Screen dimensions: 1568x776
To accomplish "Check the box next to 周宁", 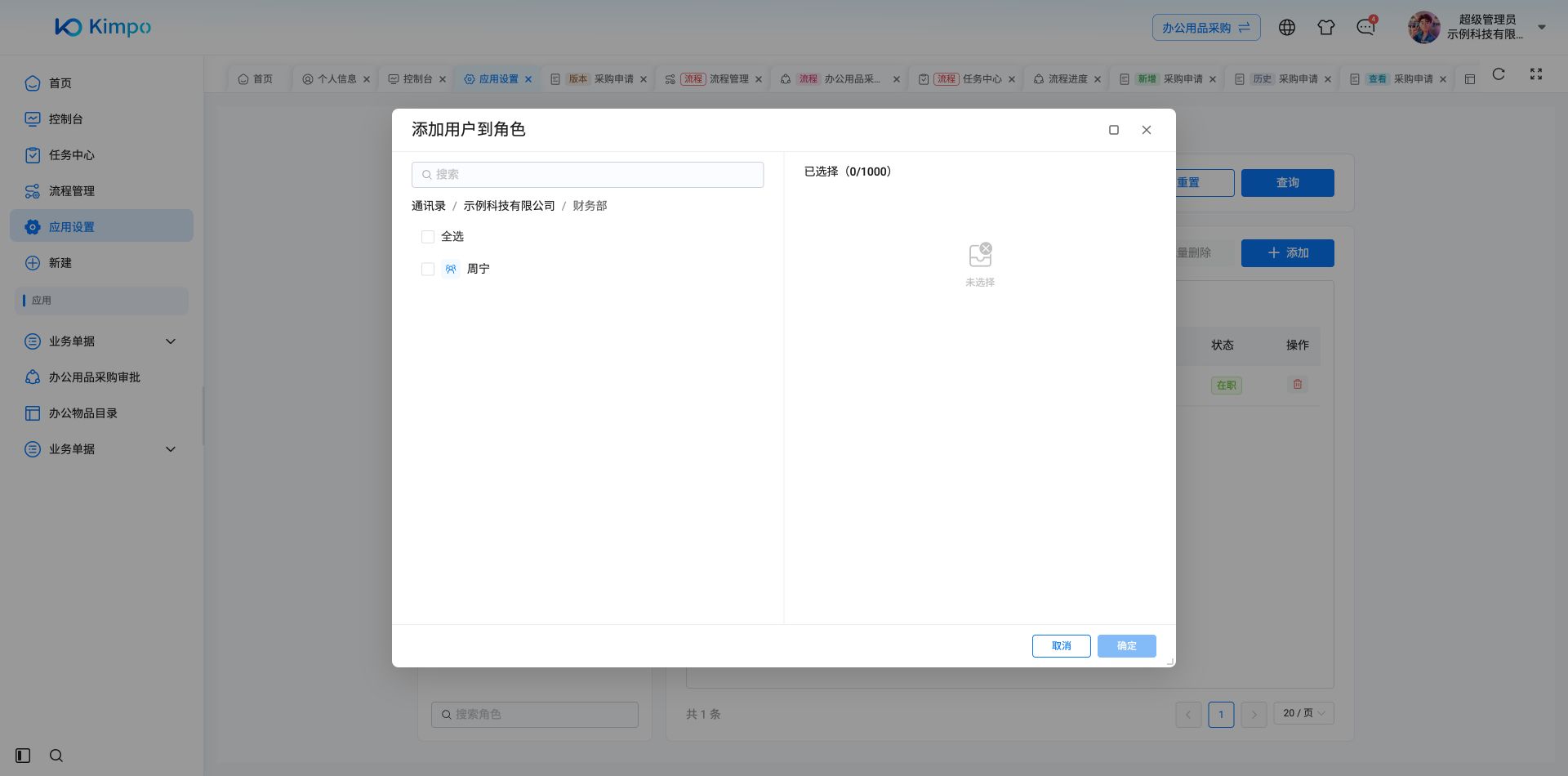I will click(x=427, y=269).
